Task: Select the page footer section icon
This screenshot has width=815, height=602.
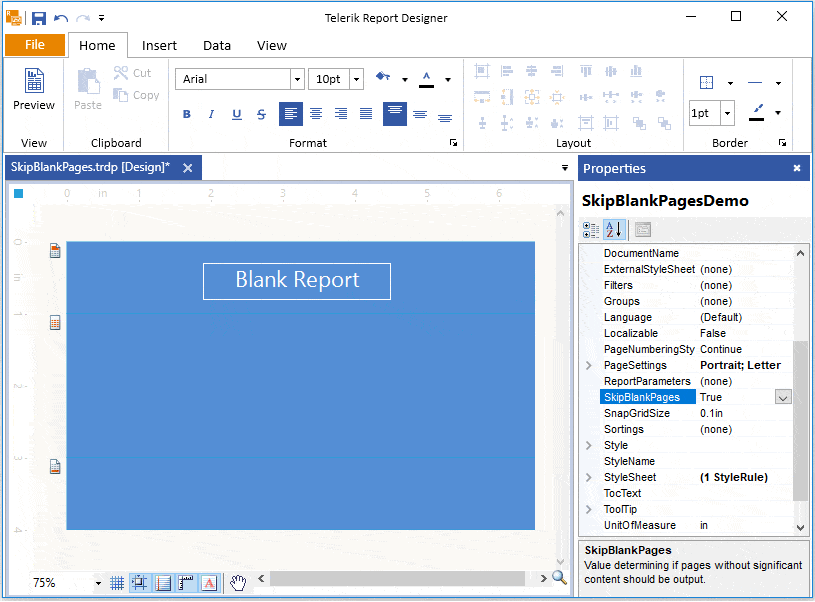Action: pyautogui.click(x=55, y=467)
